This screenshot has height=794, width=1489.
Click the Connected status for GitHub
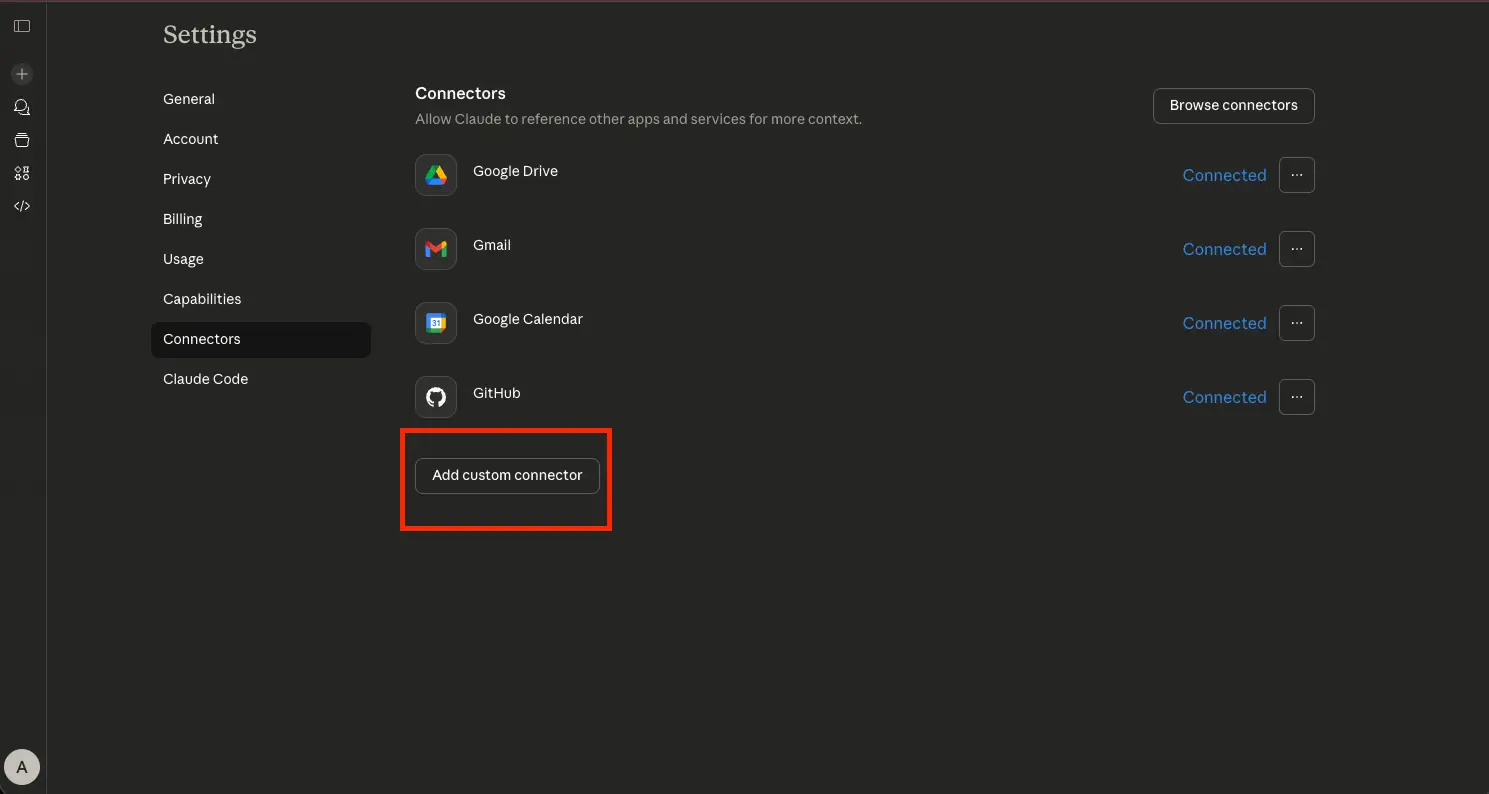coord(1225,397)
